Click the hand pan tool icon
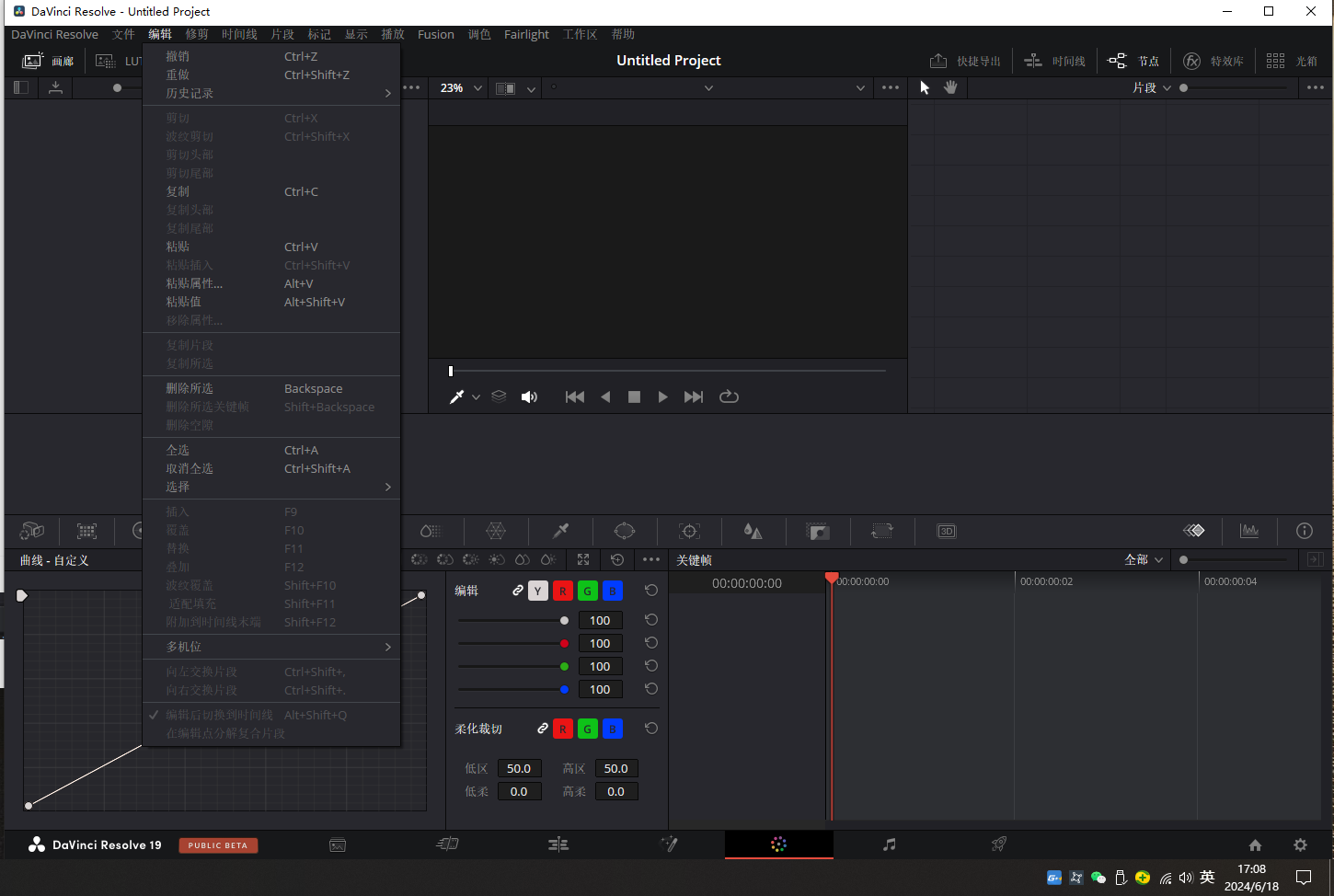 coord(950,87)
